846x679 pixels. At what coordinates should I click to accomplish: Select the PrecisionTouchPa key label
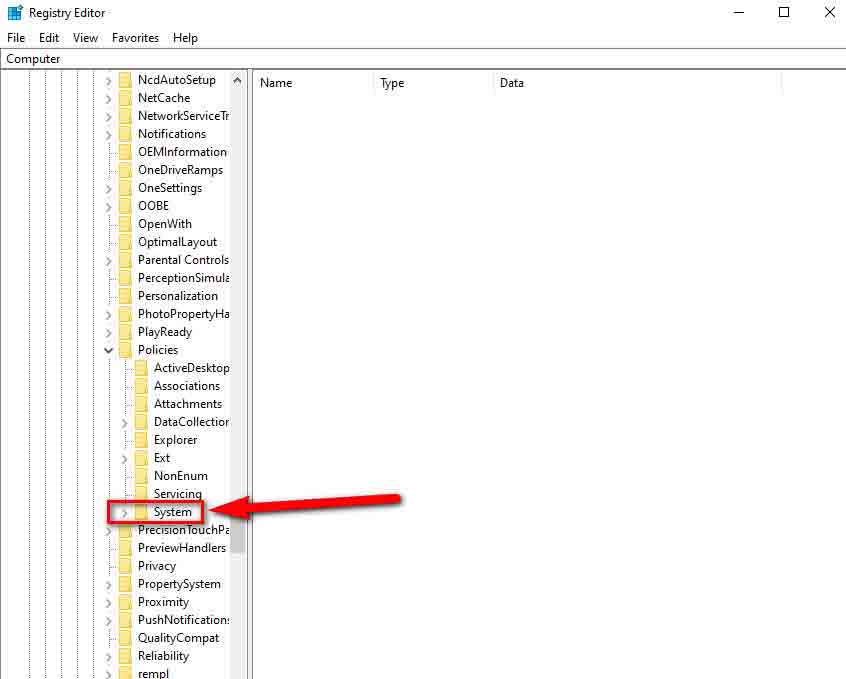click(x=183, y=530)
